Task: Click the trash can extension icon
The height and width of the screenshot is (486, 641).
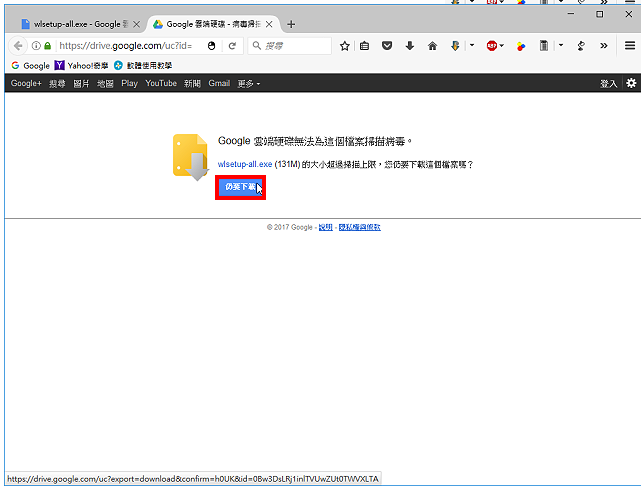Action: pyautogui.click(x=543, y=46)
